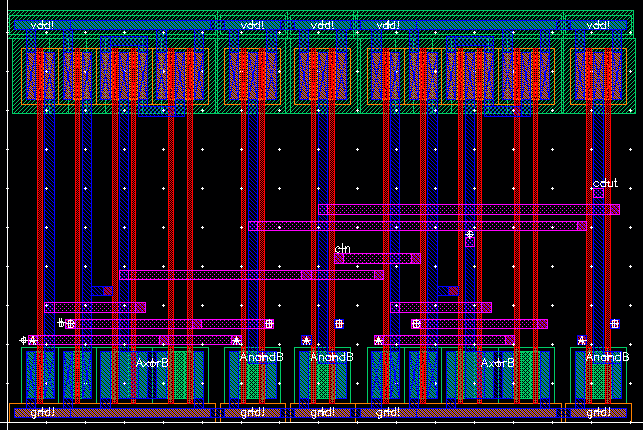Pick the topmost long magenta wire reaching cout
Viewport: 643px width, 430px height.
(469, 209)
